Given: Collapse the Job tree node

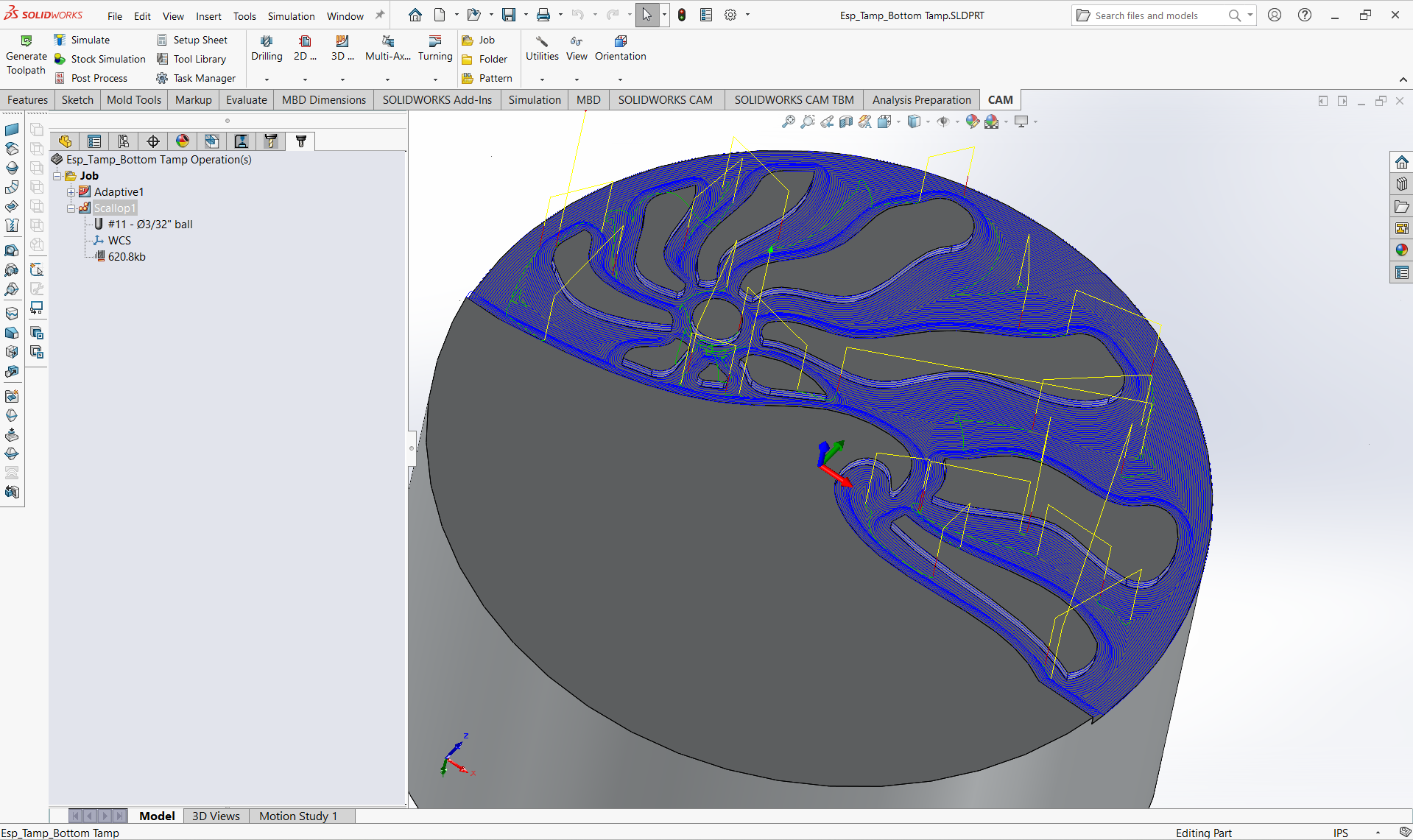Looking at the screenshot, I should tap(57, 176).
